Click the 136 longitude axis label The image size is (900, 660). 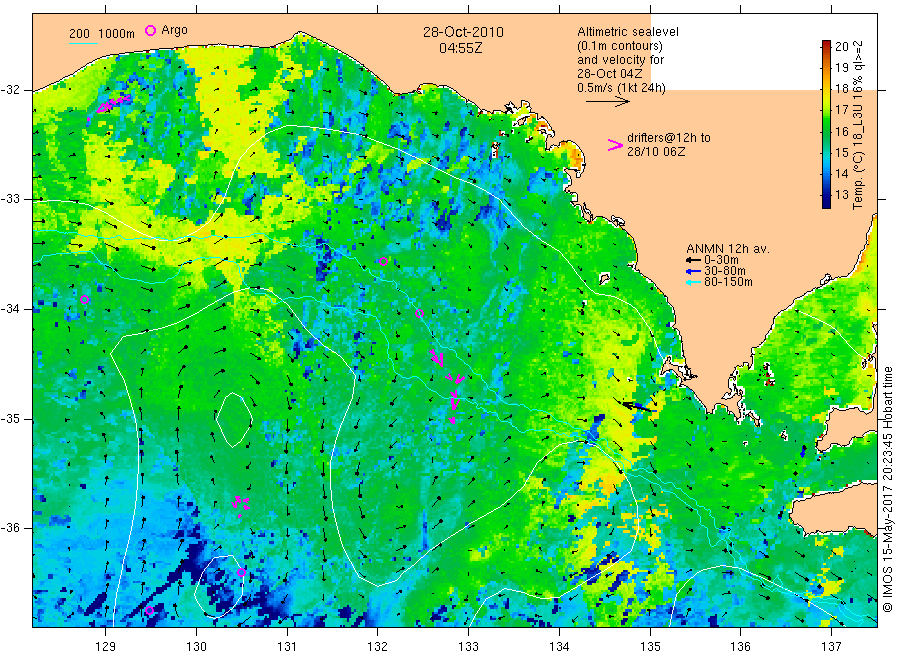click(x=740, y=647)
